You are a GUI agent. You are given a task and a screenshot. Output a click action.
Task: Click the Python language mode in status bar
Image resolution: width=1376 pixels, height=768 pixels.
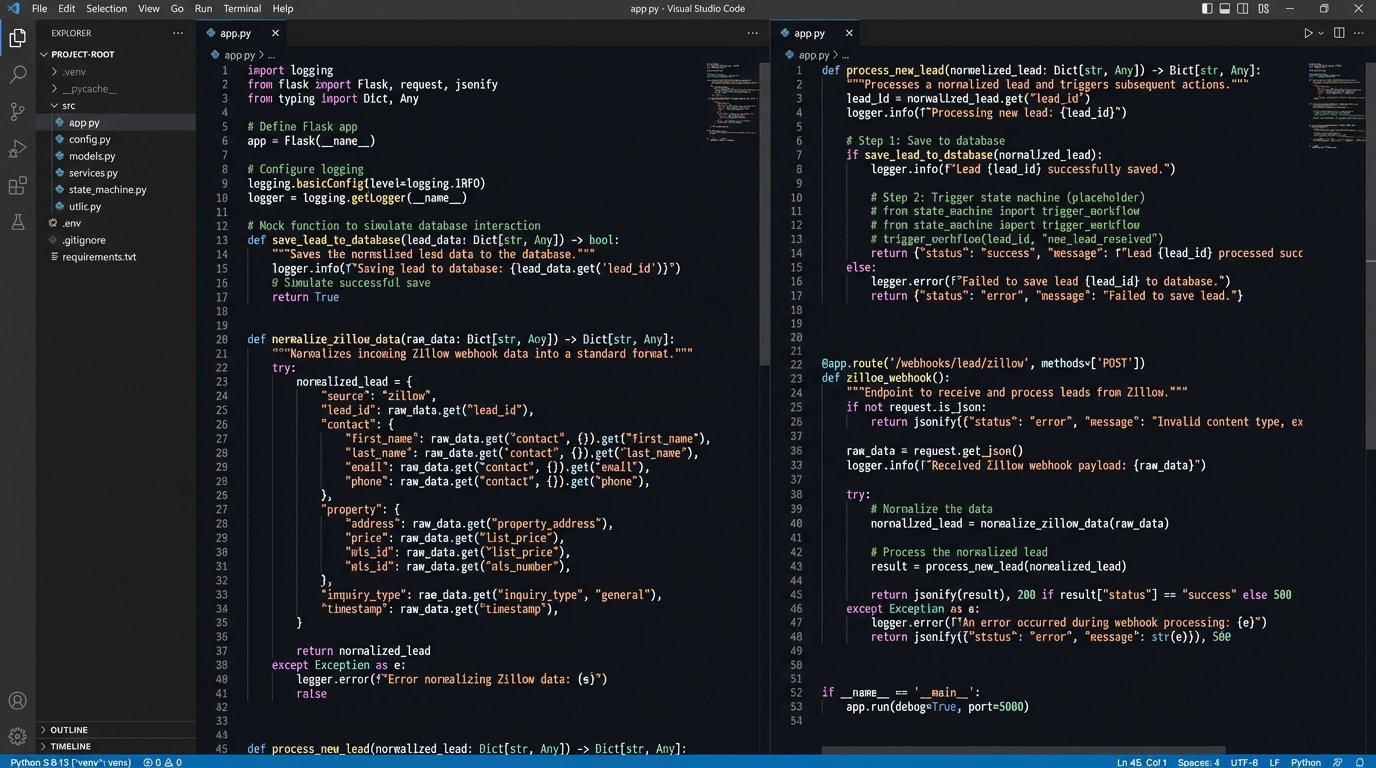(x=1305, y=762)
